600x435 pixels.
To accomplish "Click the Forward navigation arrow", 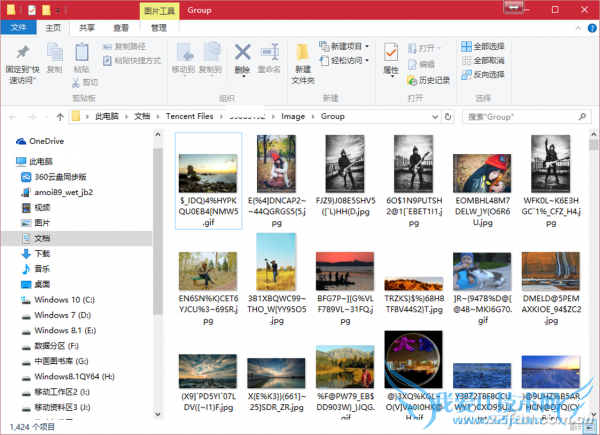I will (x=32, y=117).
